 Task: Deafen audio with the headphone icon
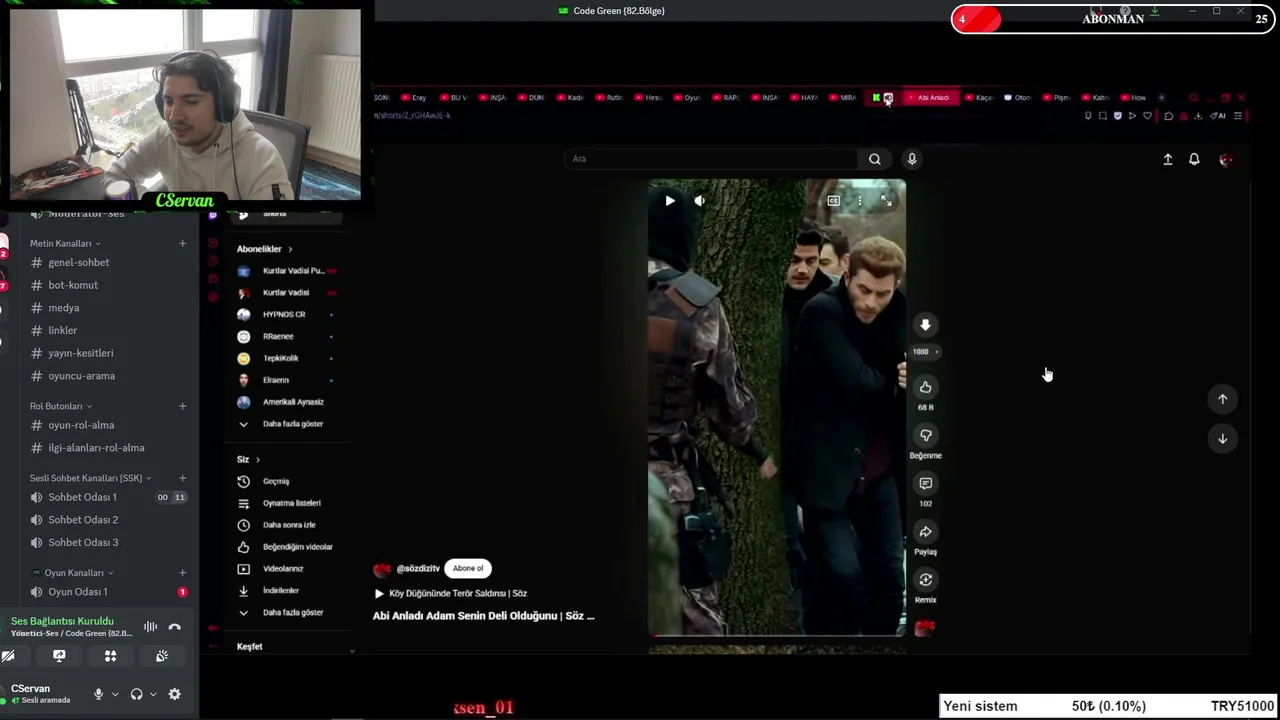click(136, 694)
